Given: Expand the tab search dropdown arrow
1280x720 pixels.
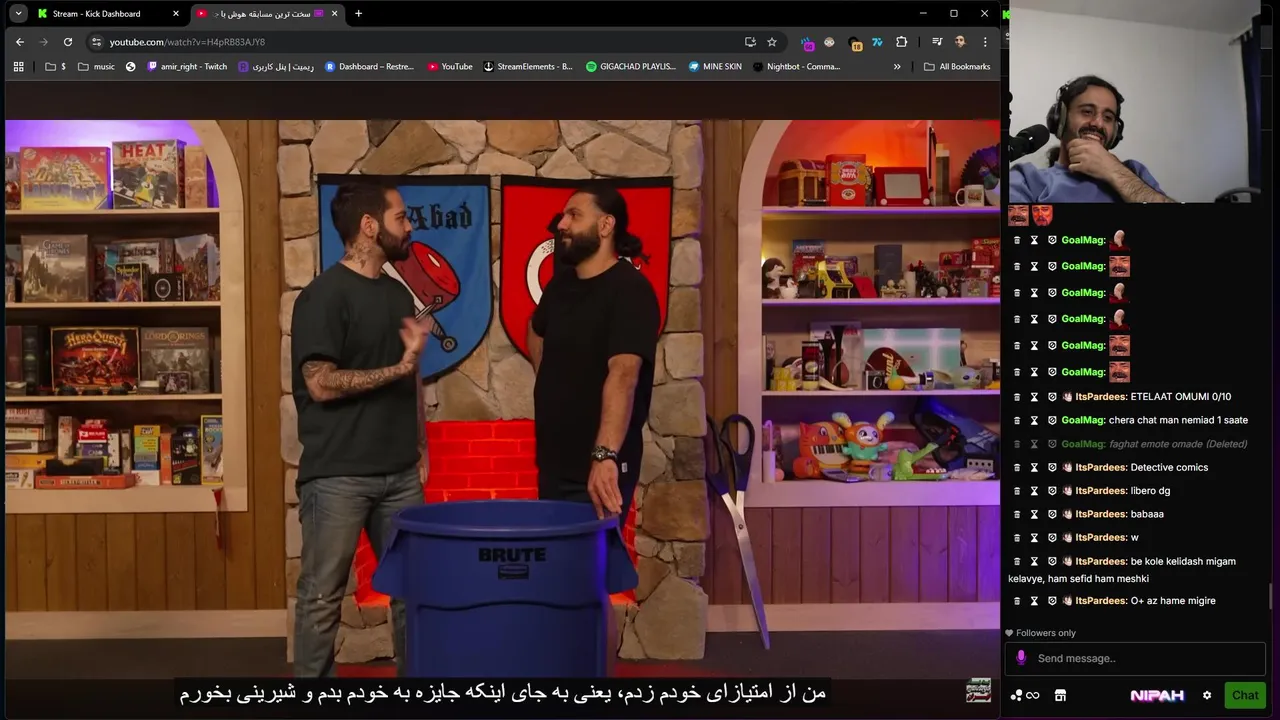Looking at the screenshot, I should (18, 14).
